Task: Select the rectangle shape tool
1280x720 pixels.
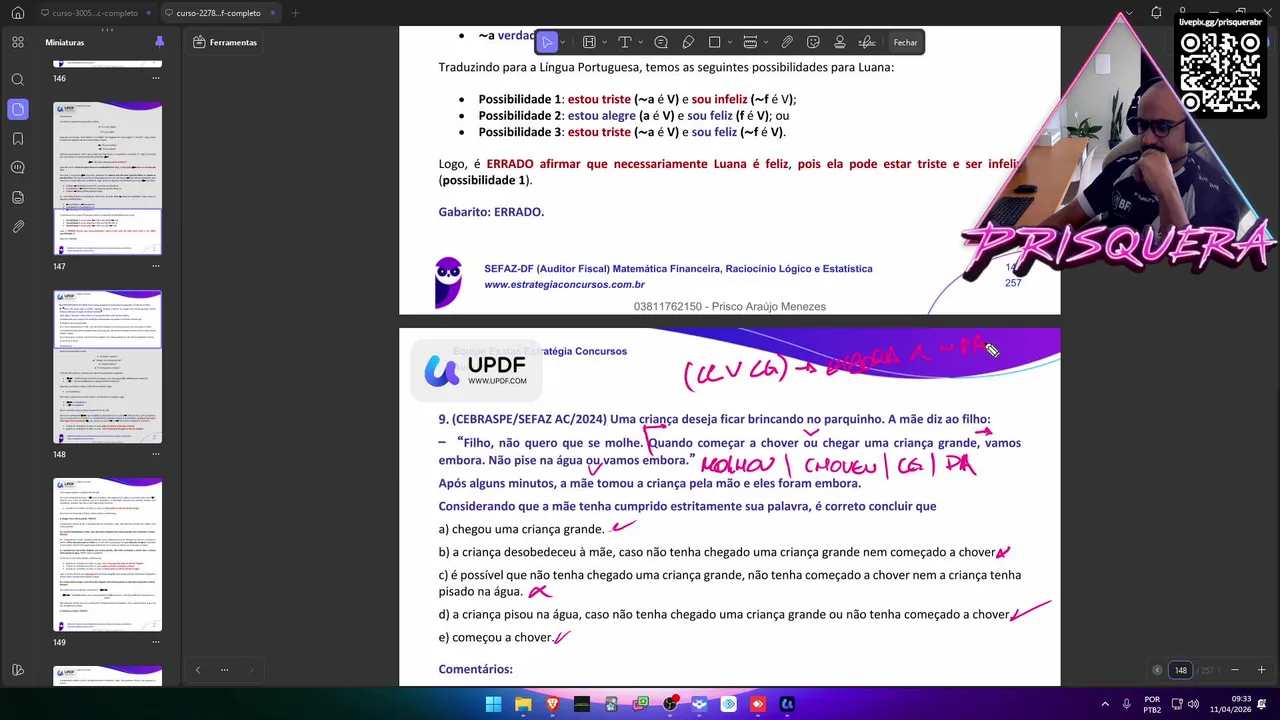Action: 714,42
